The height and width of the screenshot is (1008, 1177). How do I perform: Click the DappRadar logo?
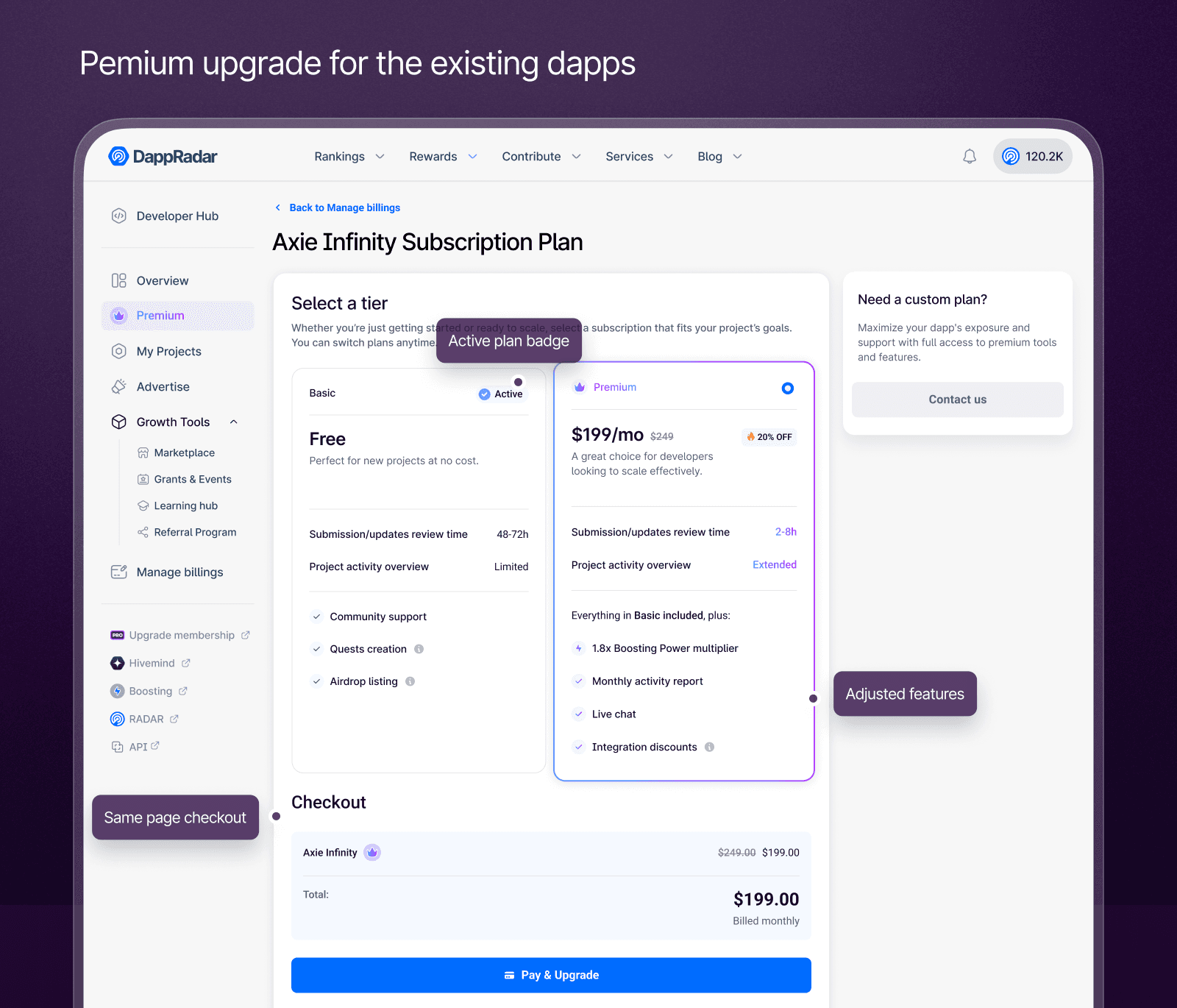coord(163,156)
